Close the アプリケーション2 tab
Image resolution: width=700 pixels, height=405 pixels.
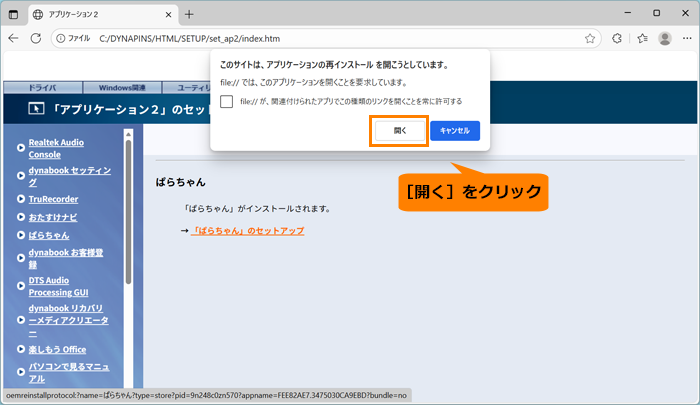tap(168, 15)
